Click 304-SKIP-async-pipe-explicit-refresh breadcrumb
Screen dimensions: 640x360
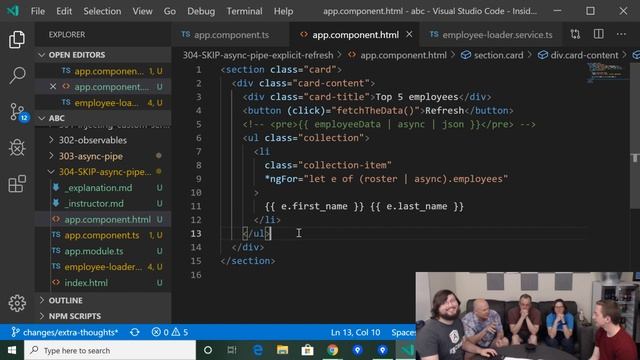click(x=258, y=55)
